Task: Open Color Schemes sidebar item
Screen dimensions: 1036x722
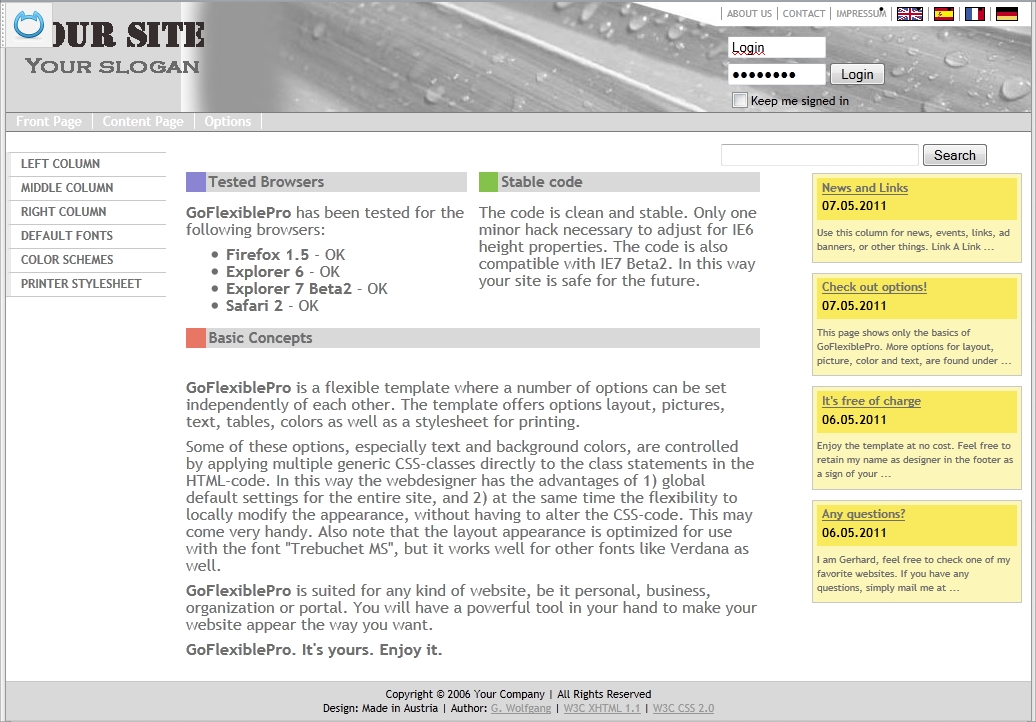Action: (x=87, y=260)
